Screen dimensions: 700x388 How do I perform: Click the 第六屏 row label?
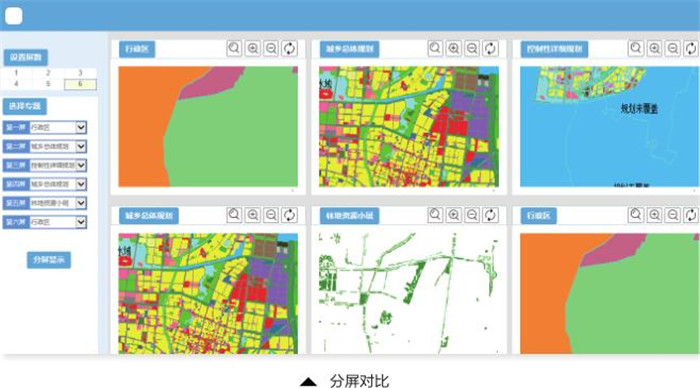(16, 222)
